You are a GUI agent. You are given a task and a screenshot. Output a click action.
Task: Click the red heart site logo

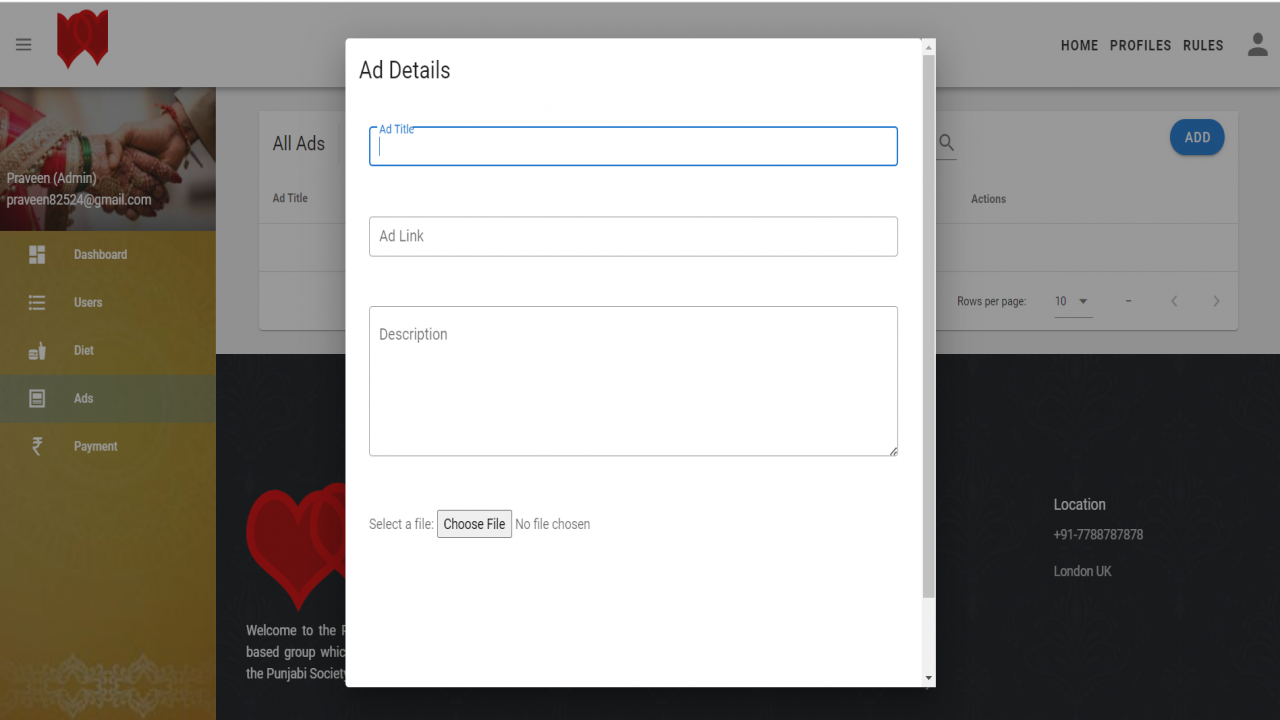(82, 40)
